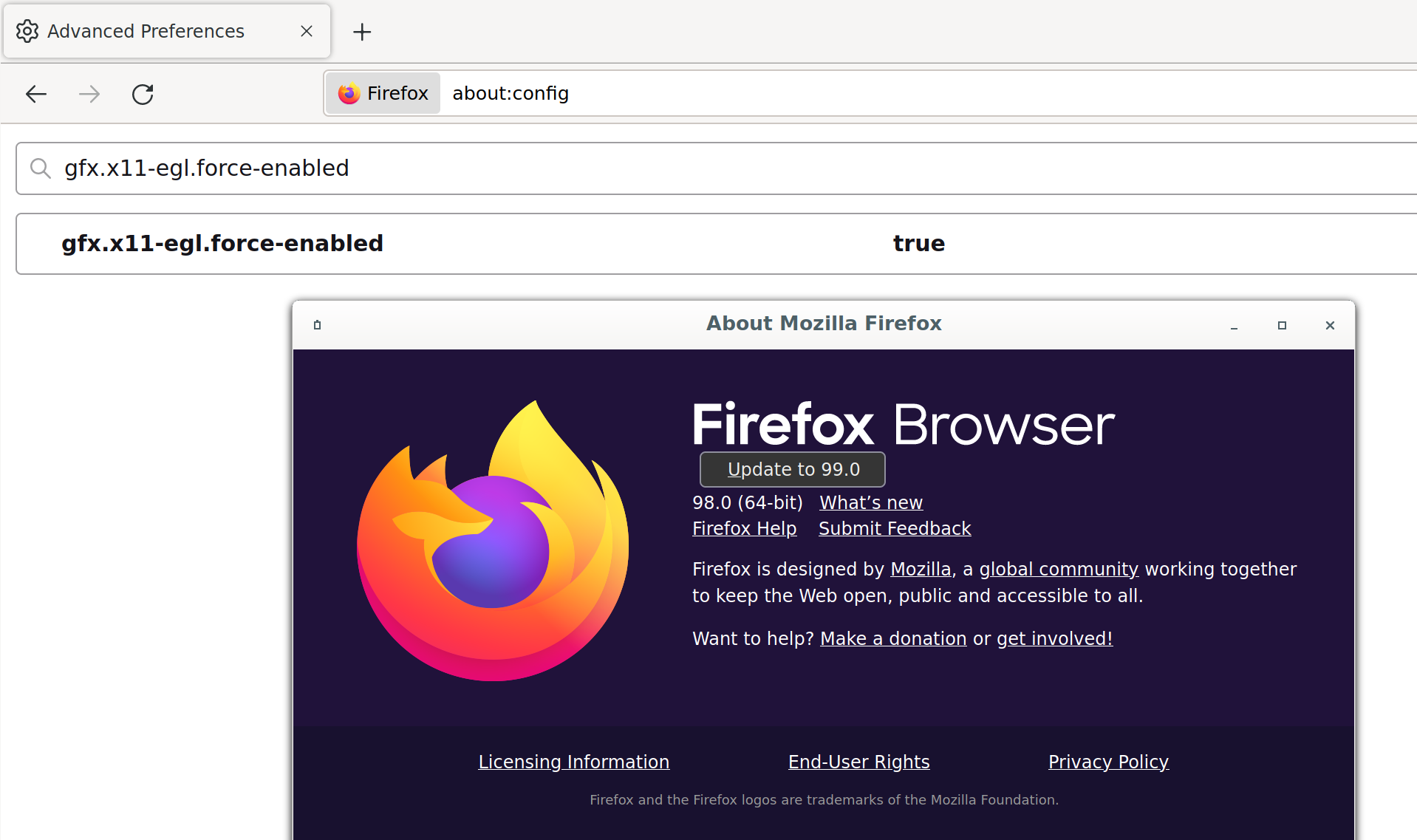Select the Advanced Preferences tab
The width and height of the screenshot is (1417, 840).
pyautogui.click(x=167, y=31)
